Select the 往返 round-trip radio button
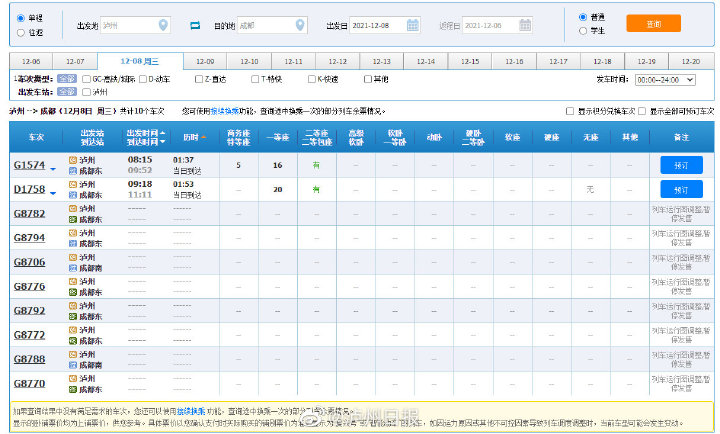The height and width of the screenshot is (434, 720). 21,32
